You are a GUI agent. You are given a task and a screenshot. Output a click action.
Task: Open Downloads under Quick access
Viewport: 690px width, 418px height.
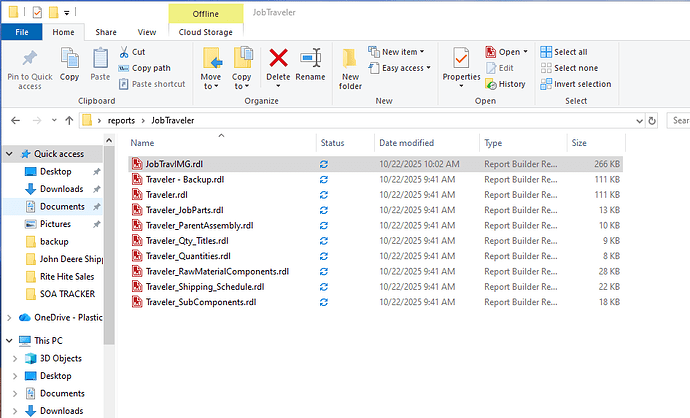pos(61,189)
